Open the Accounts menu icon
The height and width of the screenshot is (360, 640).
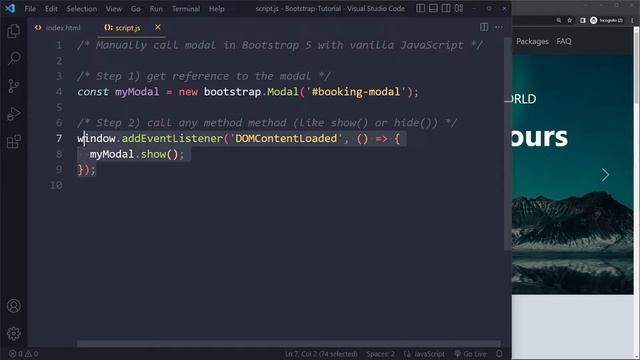(x=13, y=306)
